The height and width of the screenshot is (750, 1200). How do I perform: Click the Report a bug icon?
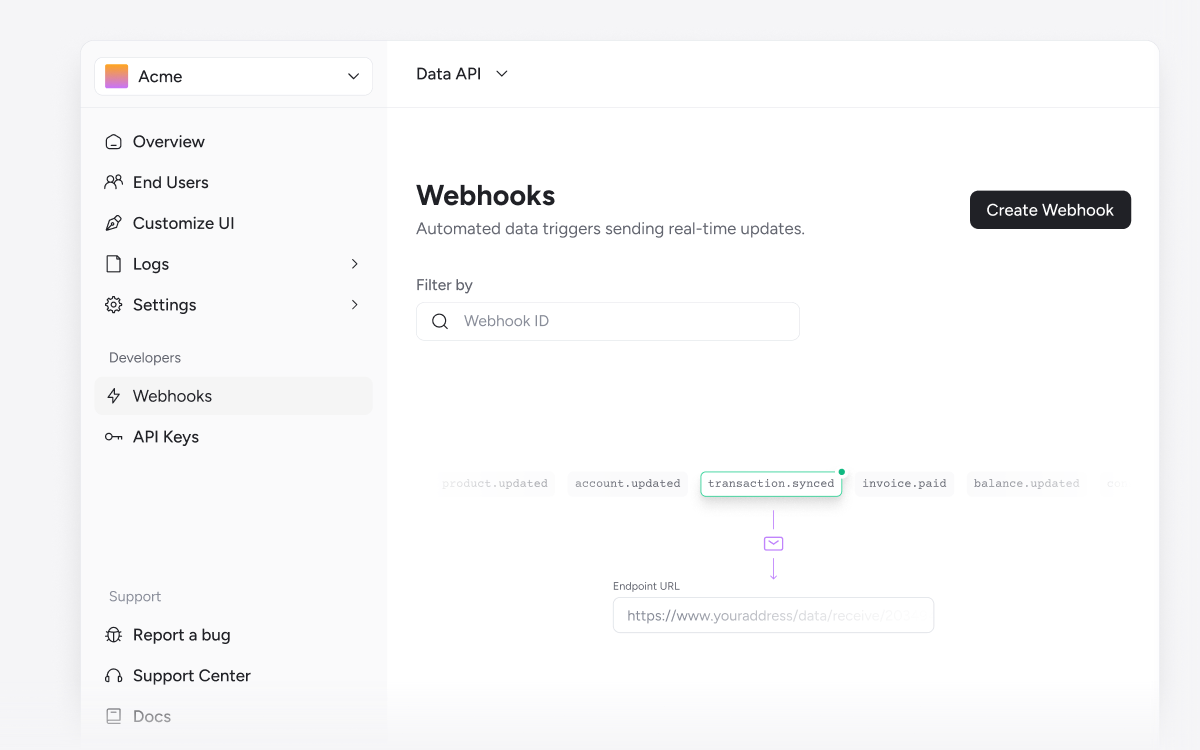click(114, 635)
